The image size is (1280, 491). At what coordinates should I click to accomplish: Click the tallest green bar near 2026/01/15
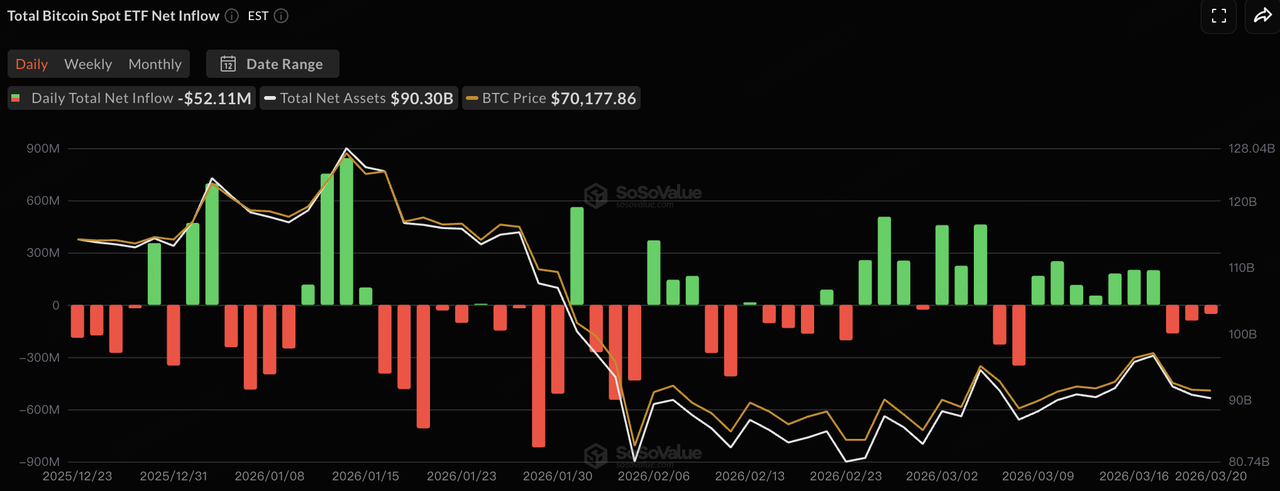(x=346, y=230)
